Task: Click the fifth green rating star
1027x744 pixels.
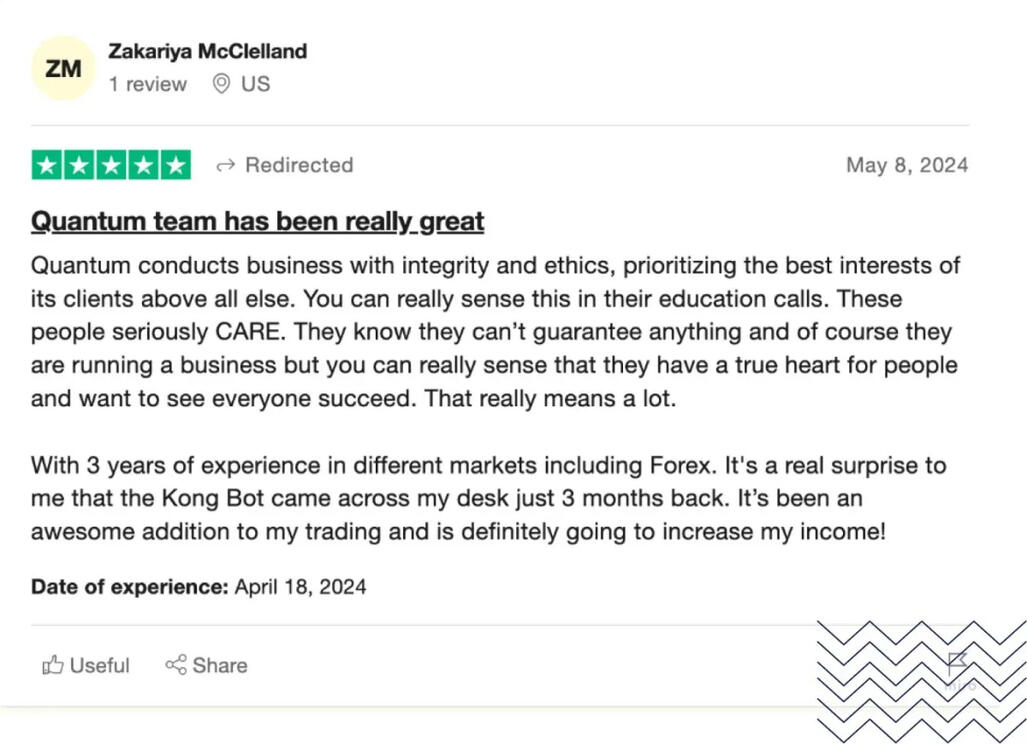Action: [175, 165]
